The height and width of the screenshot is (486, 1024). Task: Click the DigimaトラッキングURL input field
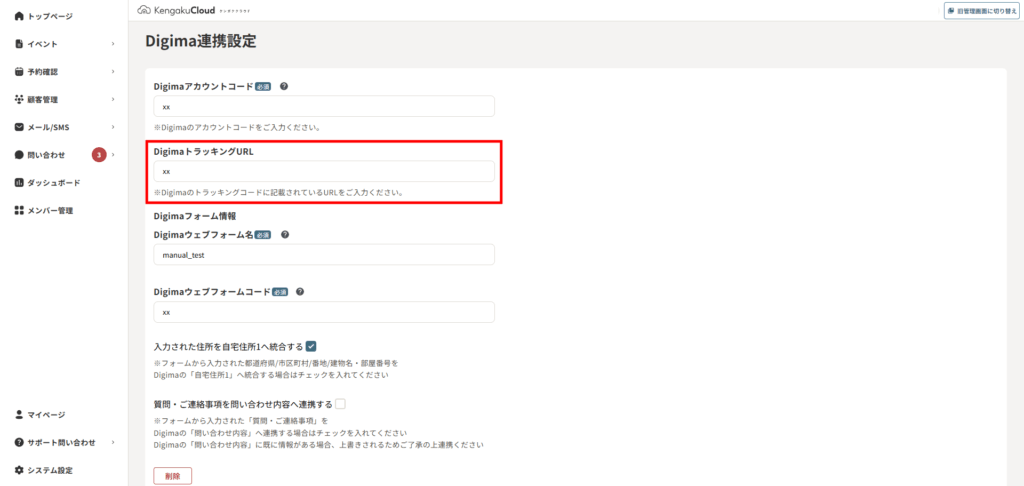324,171
